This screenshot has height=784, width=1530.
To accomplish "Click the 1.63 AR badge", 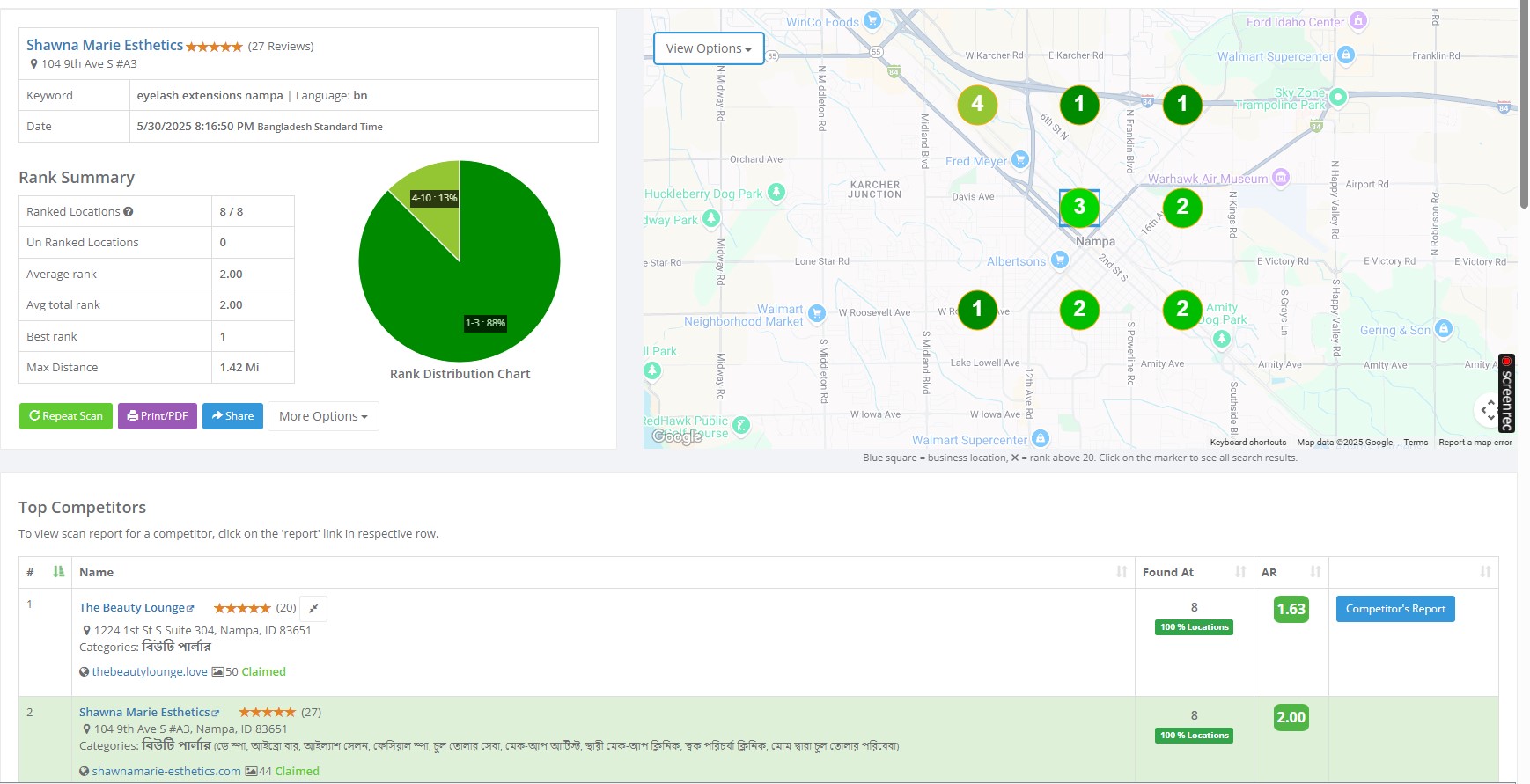I will [1291, 609].
